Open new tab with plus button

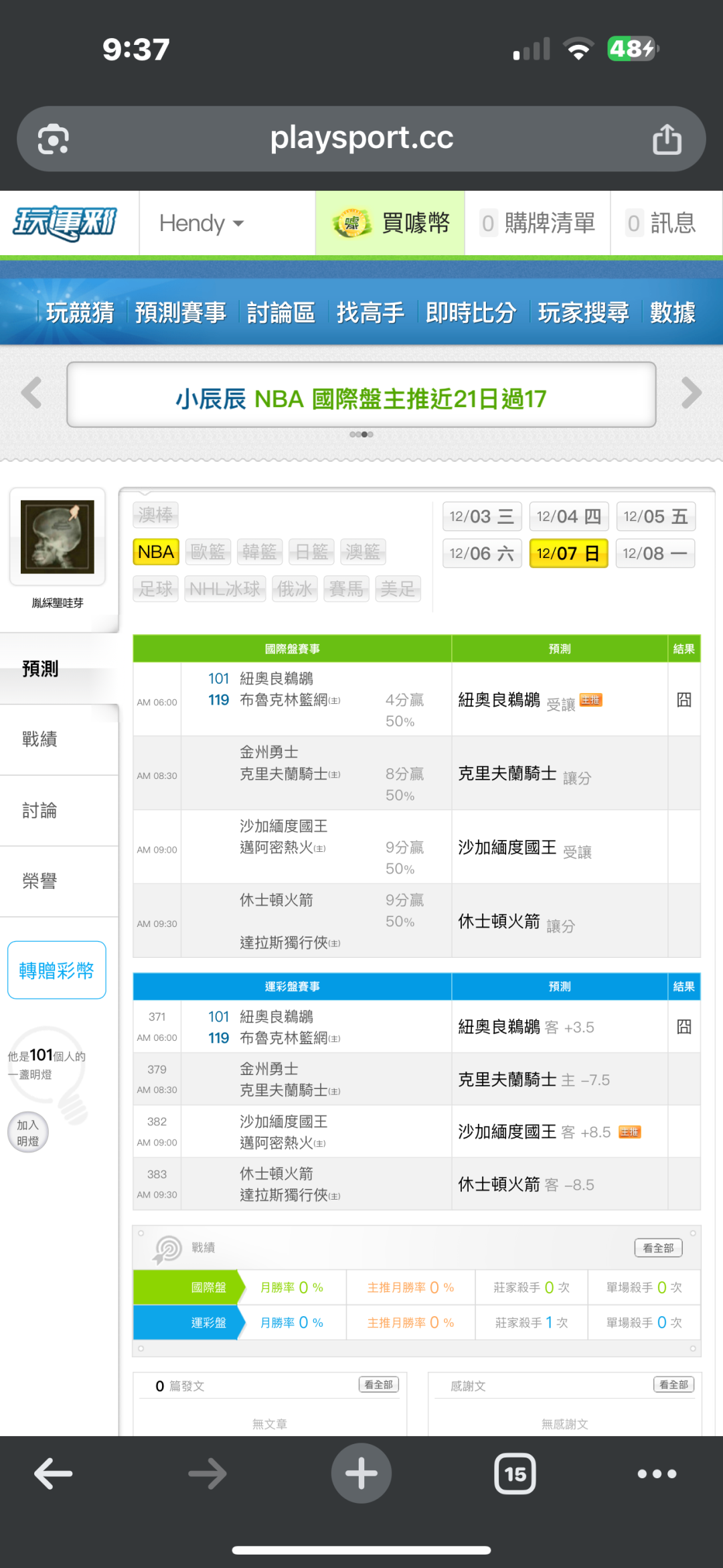coord(361,1473)
